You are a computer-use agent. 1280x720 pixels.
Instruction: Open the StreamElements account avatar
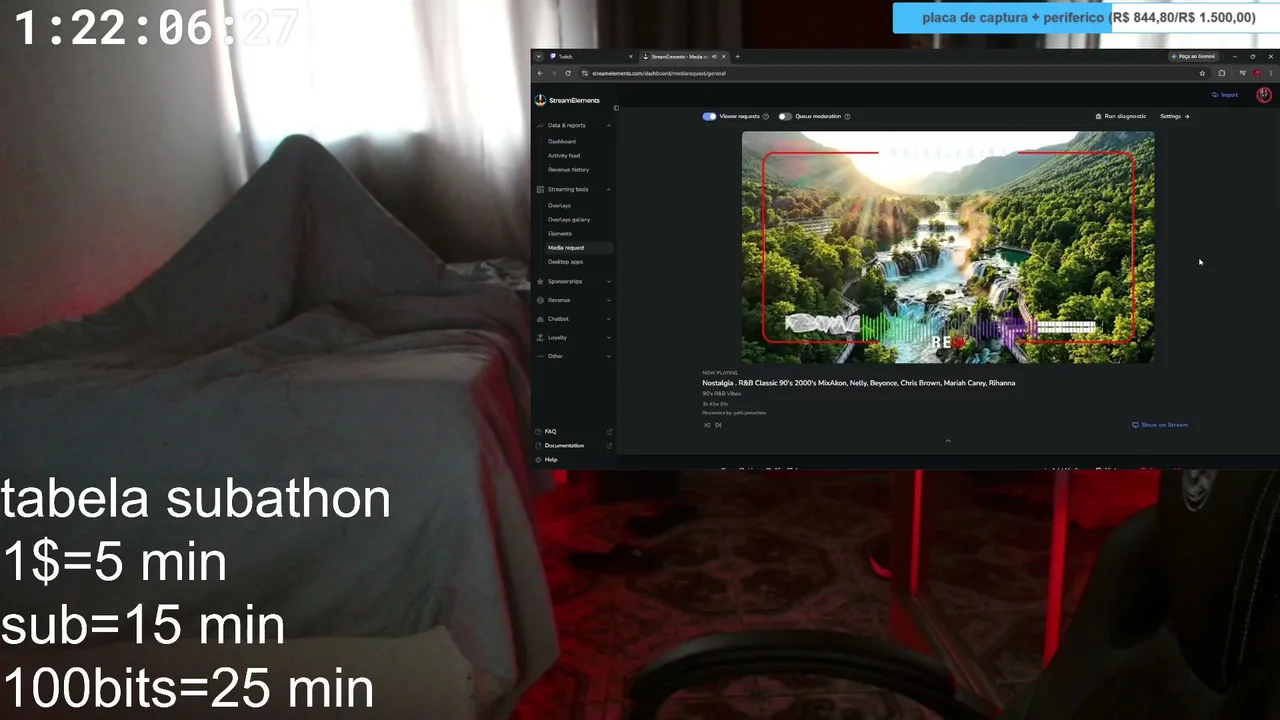coord(1264,95)
